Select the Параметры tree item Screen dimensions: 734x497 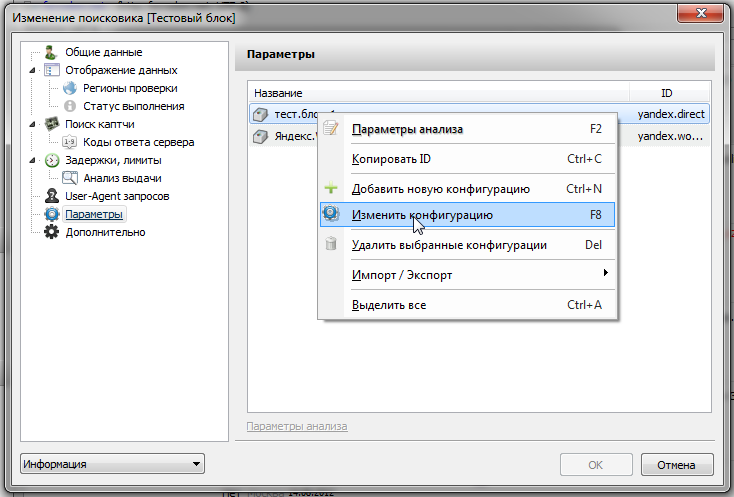coord(94,214)
